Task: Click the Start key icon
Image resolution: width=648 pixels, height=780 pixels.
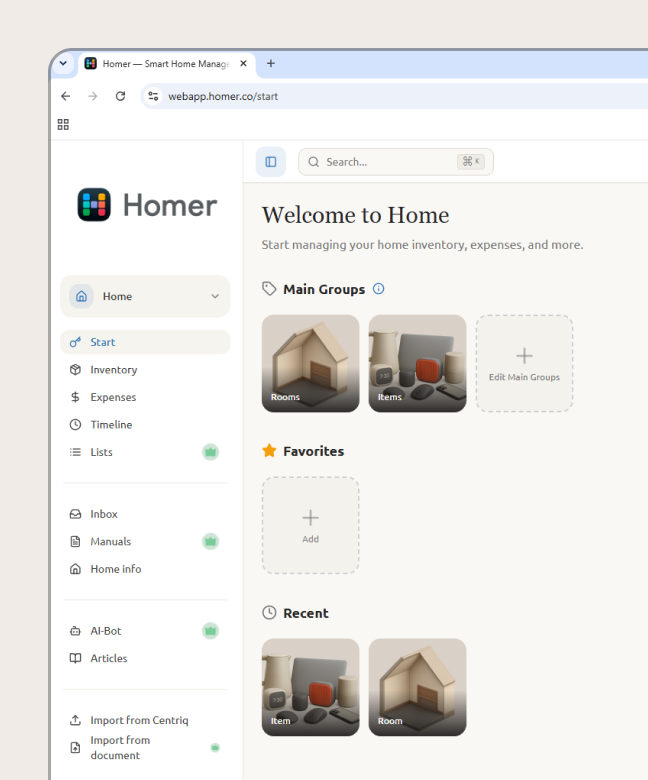Action: tap(75, 342)
